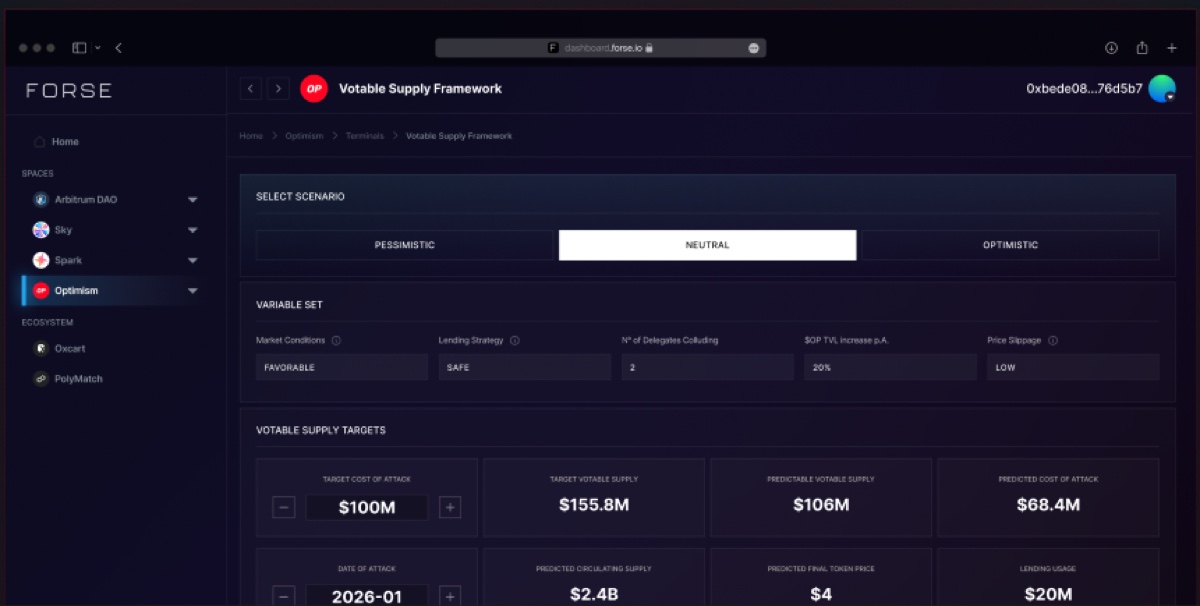Choose the Neutral scenario option
This screenshot has height=606, width=1200.
tap(707, 245)
